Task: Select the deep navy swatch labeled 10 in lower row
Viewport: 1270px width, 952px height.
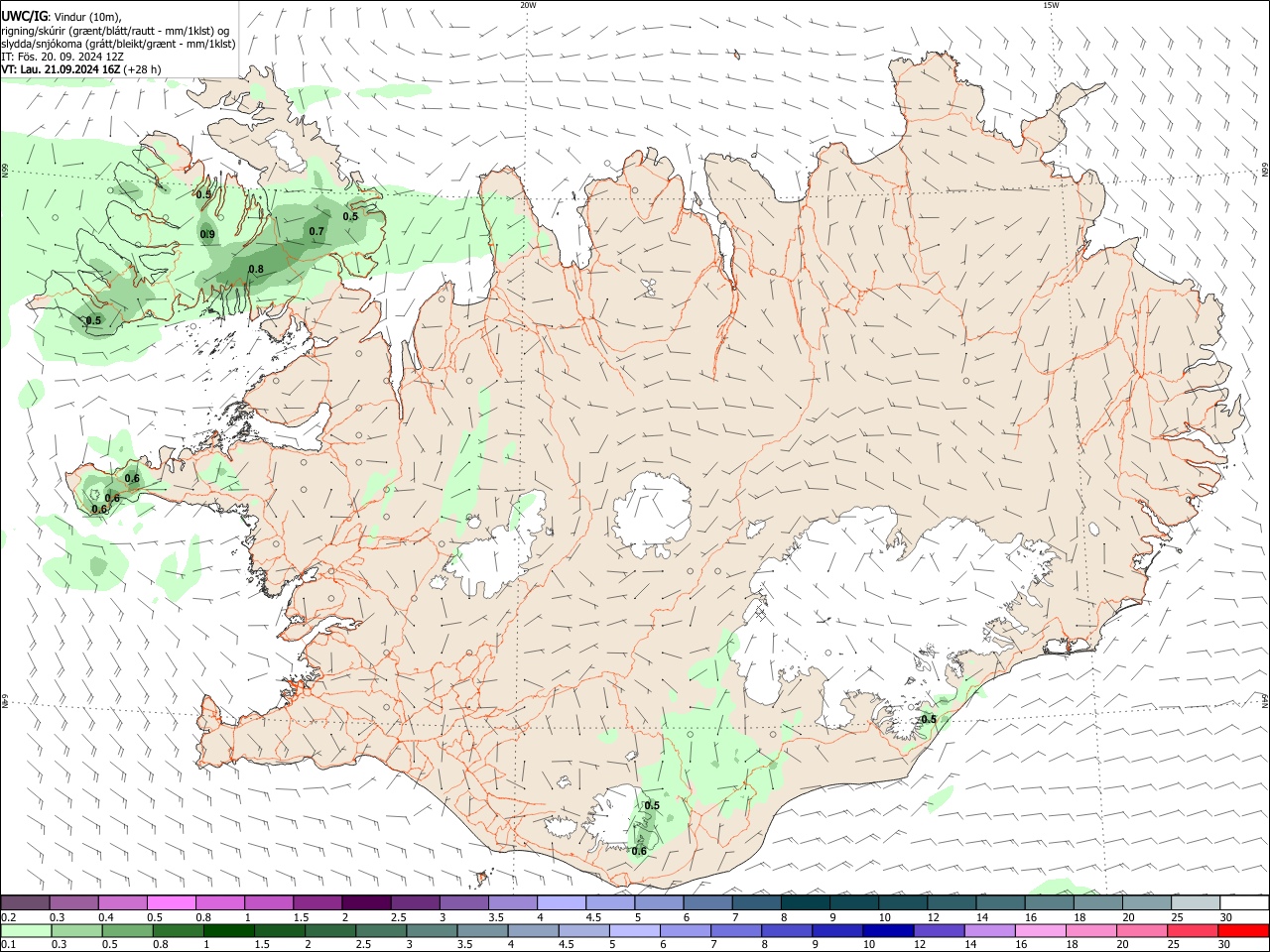Action: (889, 931)
